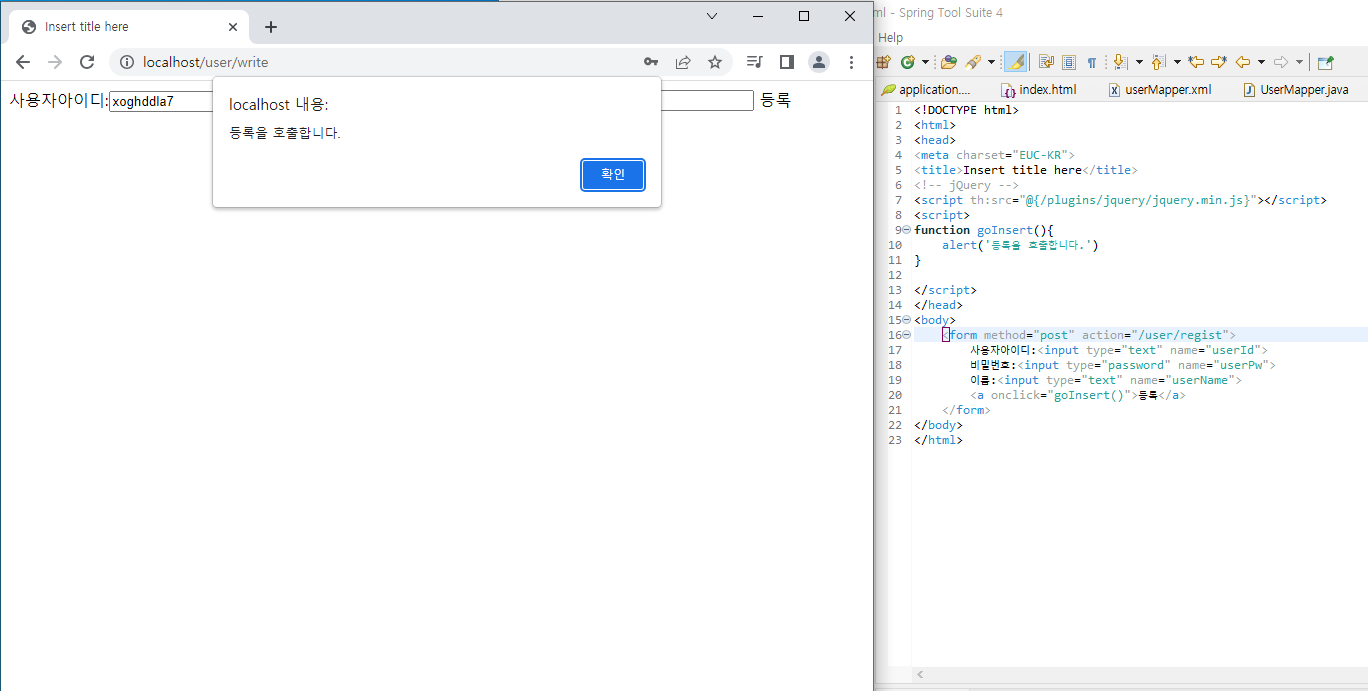Click the 등록 link on the page
This screenshot has height=691, width=1368.
(775, 100)
